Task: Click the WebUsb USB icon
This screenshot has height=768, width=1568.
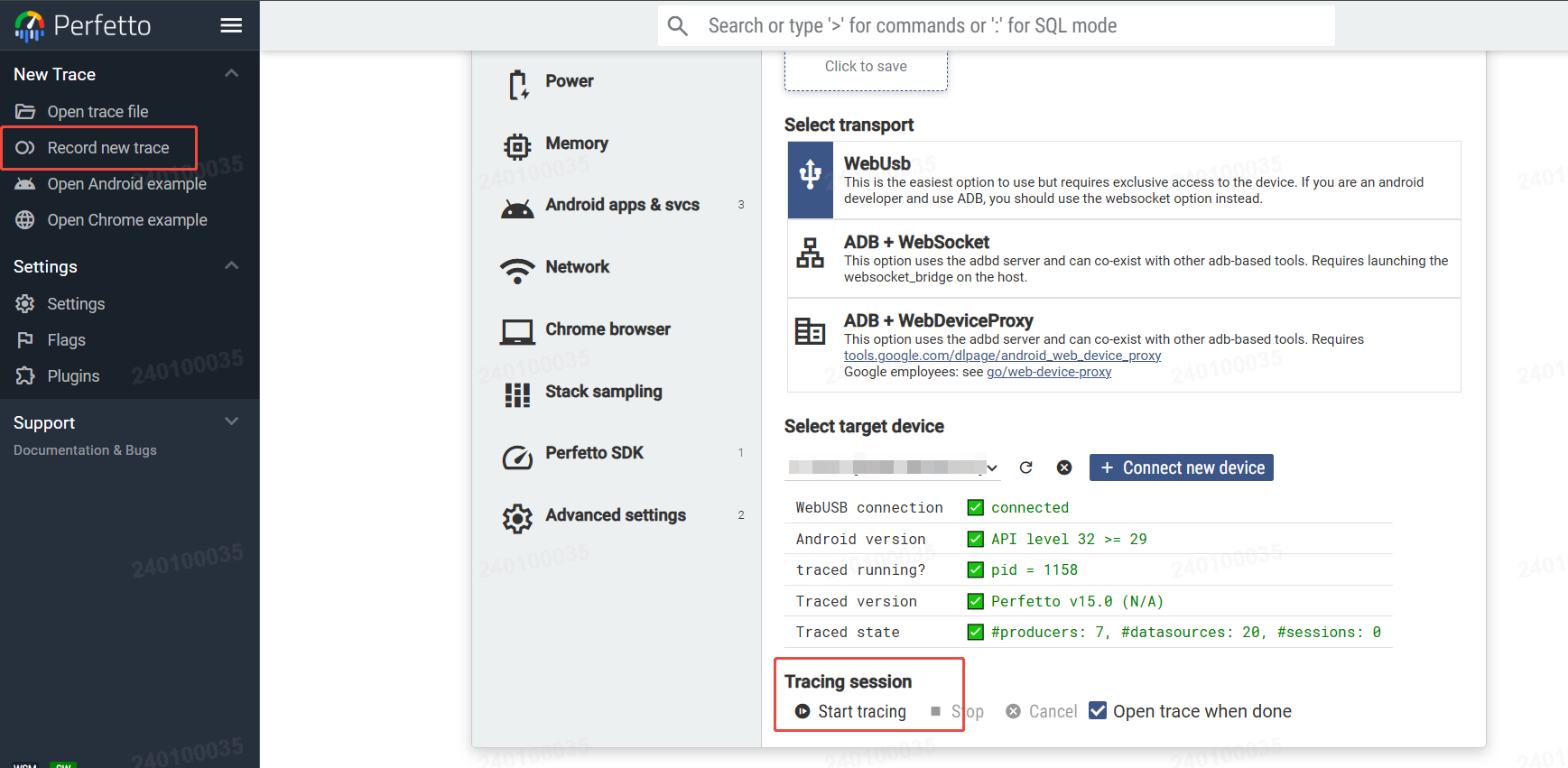Action: click(x=811, y=173)
